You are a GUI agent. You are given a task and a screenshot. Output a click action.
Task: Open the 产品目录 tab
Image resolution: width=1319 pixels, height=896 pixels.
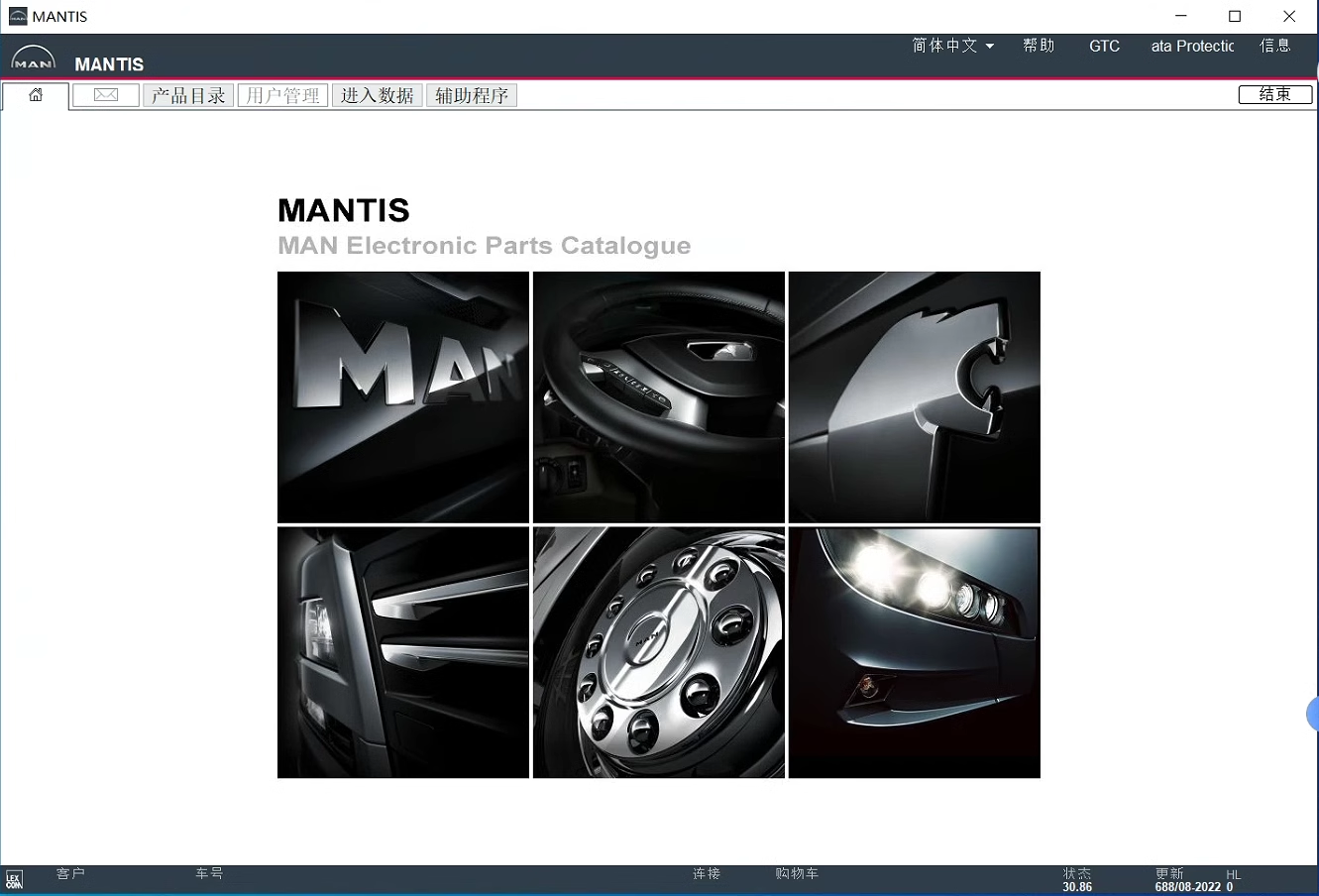tap(188, 95)
